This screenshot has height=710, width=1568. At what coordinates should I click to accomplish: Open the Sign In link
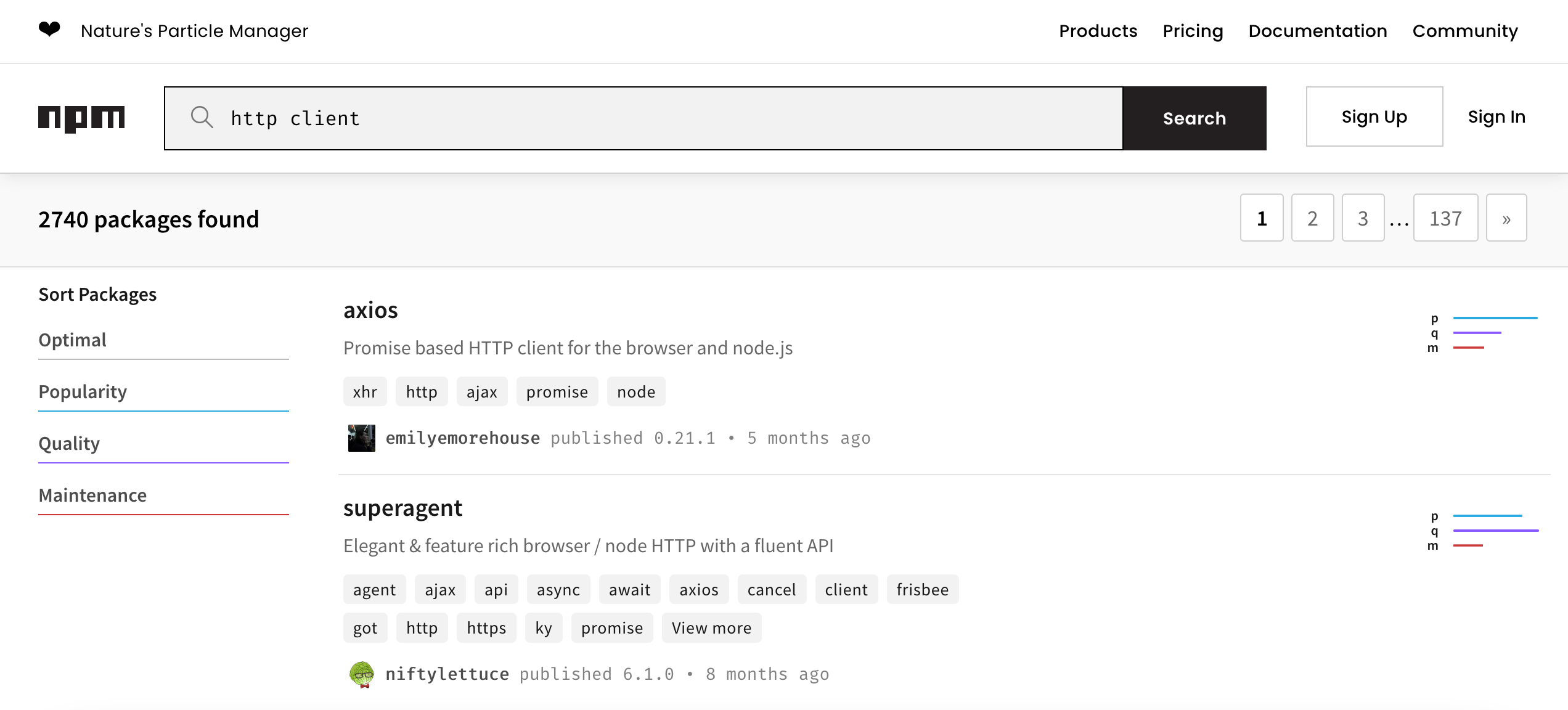[1497, 116]
